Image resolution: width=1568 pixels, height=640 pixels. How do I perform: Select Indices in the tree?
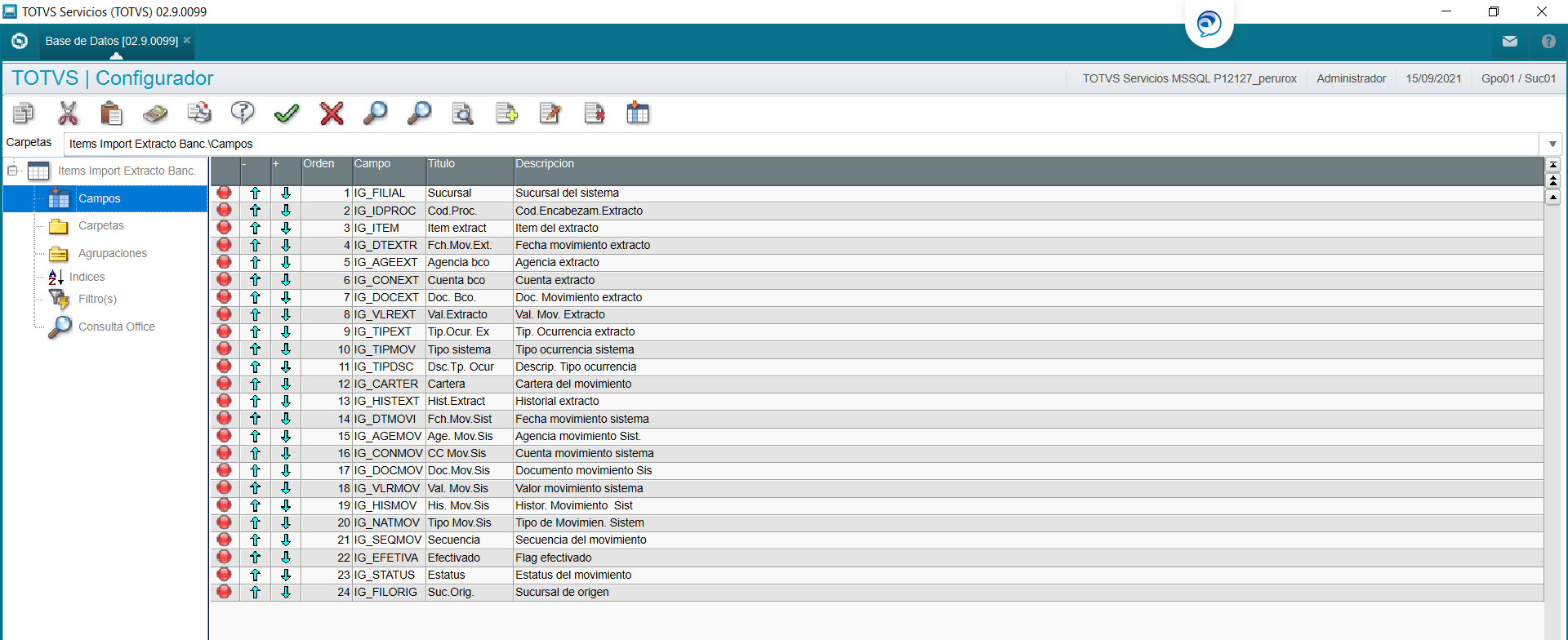87,277
